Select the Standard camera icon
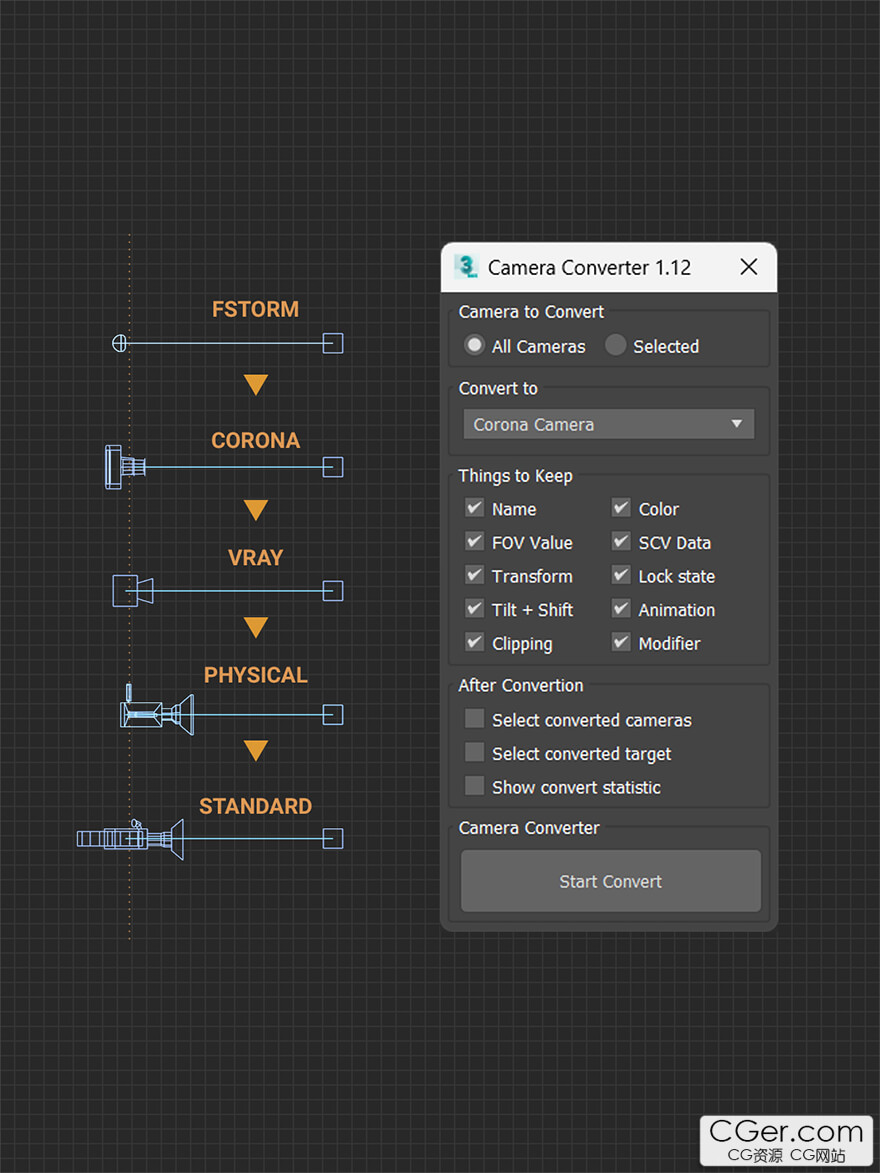Viewport: 880px width, 1173px height. (x=130, y=839)
